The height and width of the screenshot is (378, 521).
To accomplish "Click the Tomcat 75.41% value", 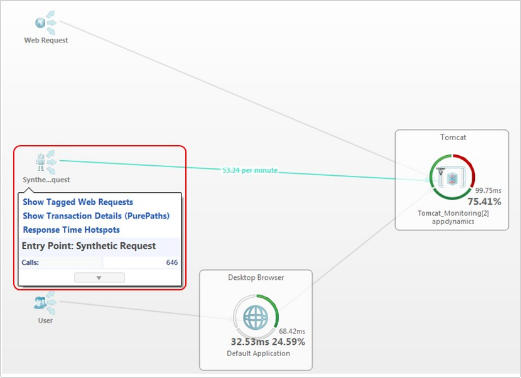I will (484, 202).
